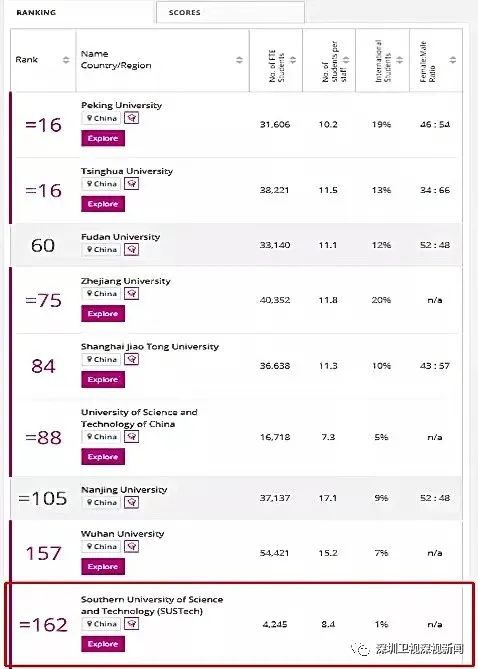Screen dimensions: 478x669
Task: Sort table by Rank column arrows
Action: [66, 60]
